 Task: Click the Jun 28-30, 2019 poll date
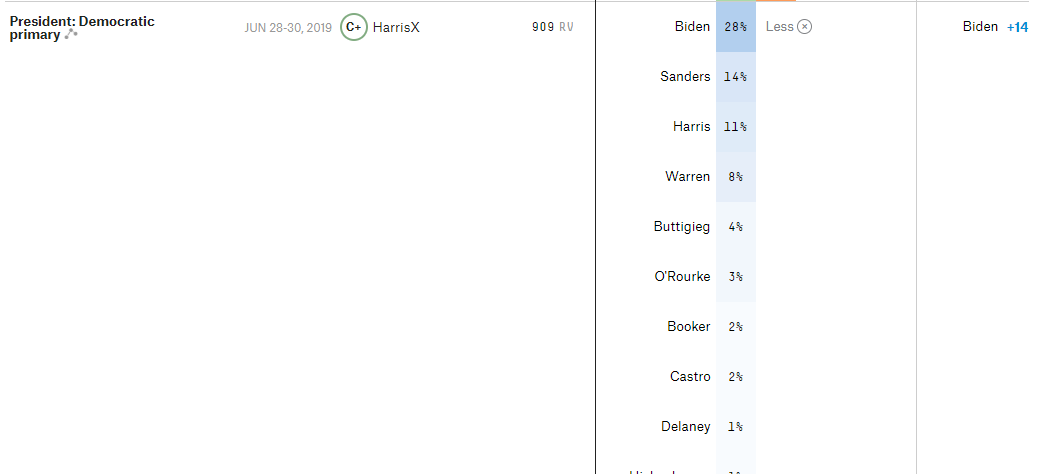coord(288,27)
